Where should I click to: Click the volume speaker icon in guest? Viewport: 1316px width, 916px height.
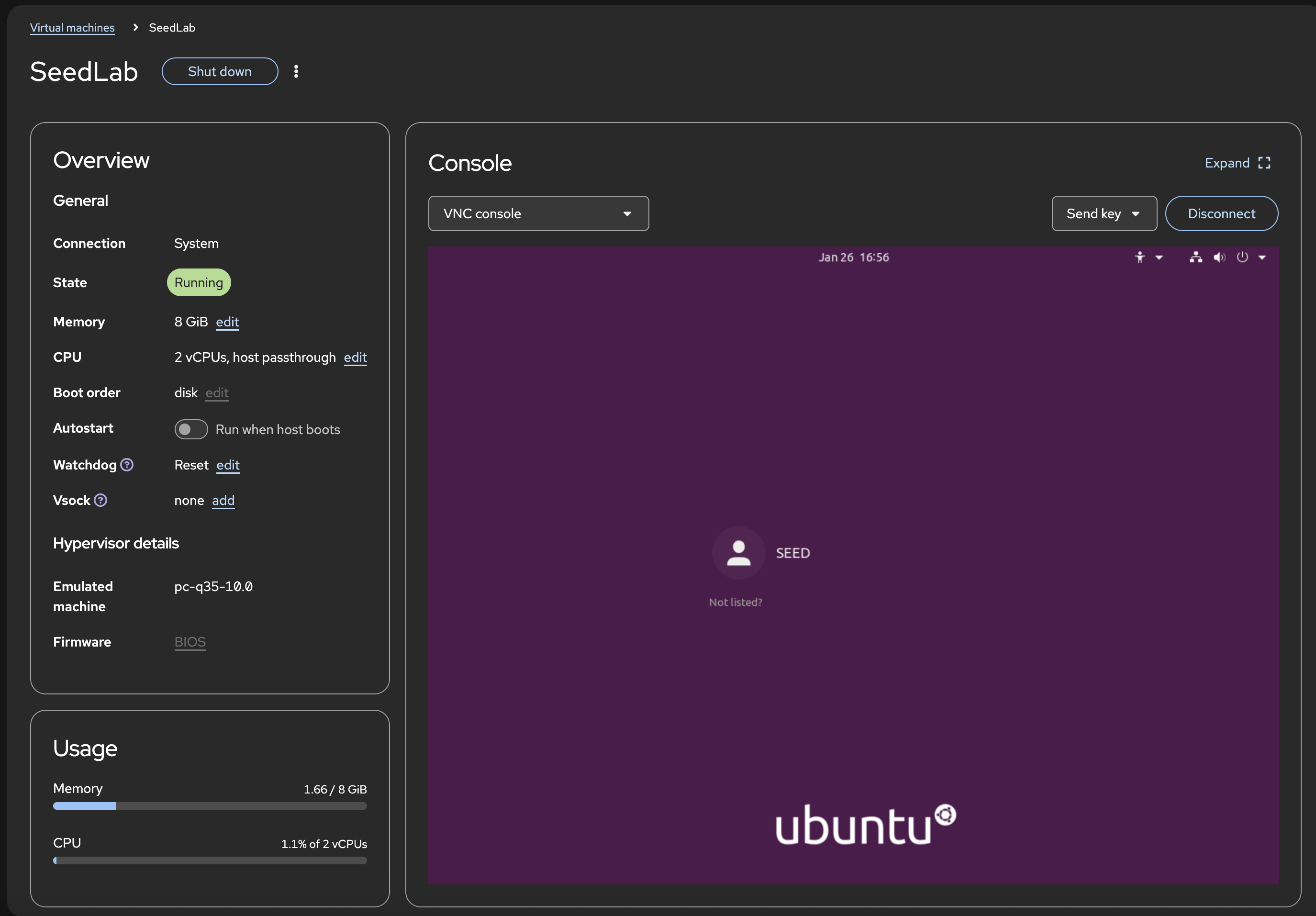pyautogui.click(x=1219, y=257)
